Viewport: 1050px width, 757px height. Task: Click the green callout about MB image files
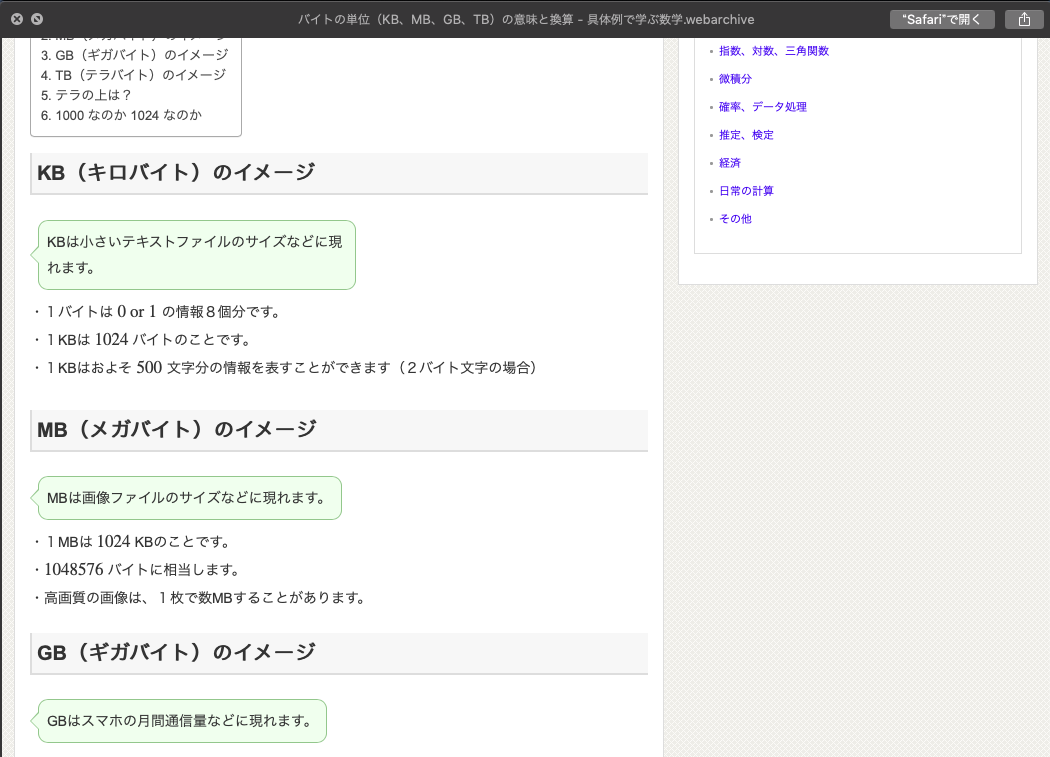point(187,498)
